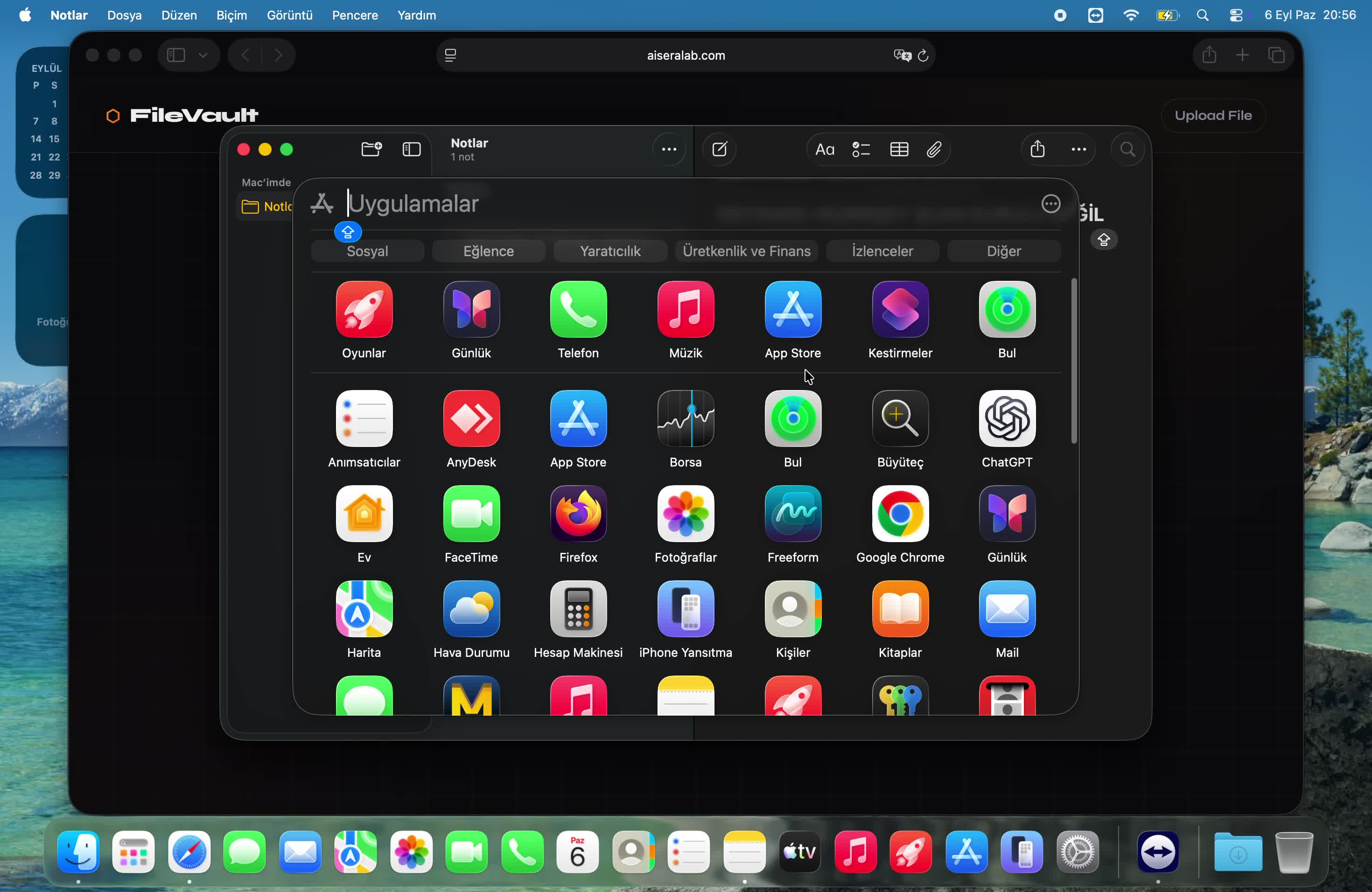Share the current note
Image resolution: width=1372 pixels, height=892 pixels.
pyautogui.click(x=1037, y=150)
